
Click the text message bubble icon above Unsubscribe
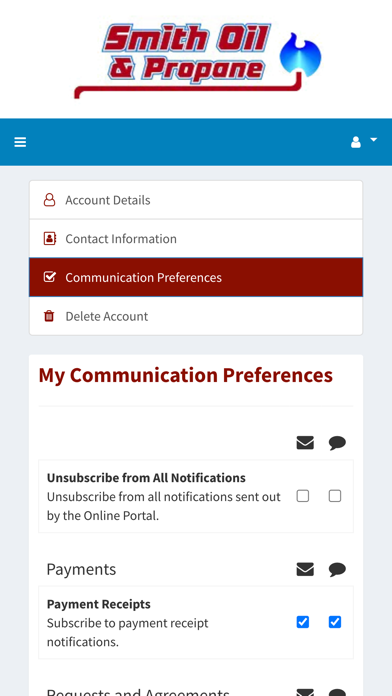[x=337, y=443]
